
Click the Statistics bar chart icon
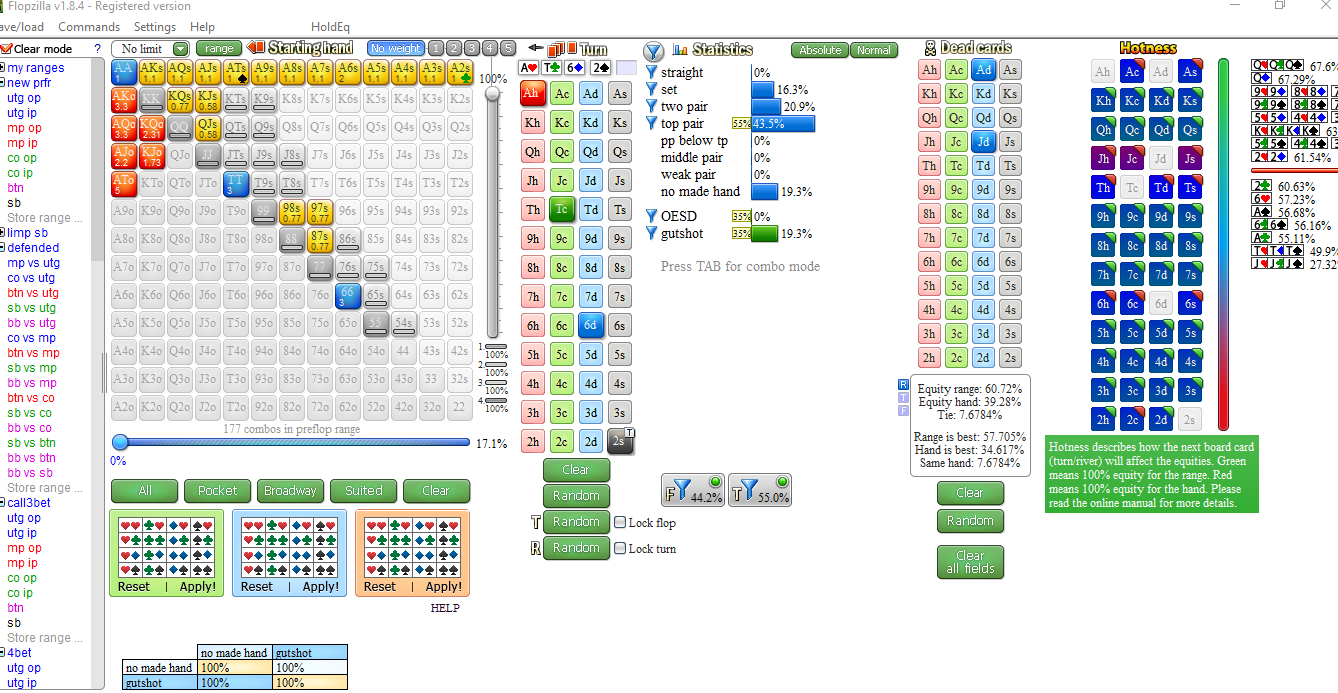click(681, 49)
